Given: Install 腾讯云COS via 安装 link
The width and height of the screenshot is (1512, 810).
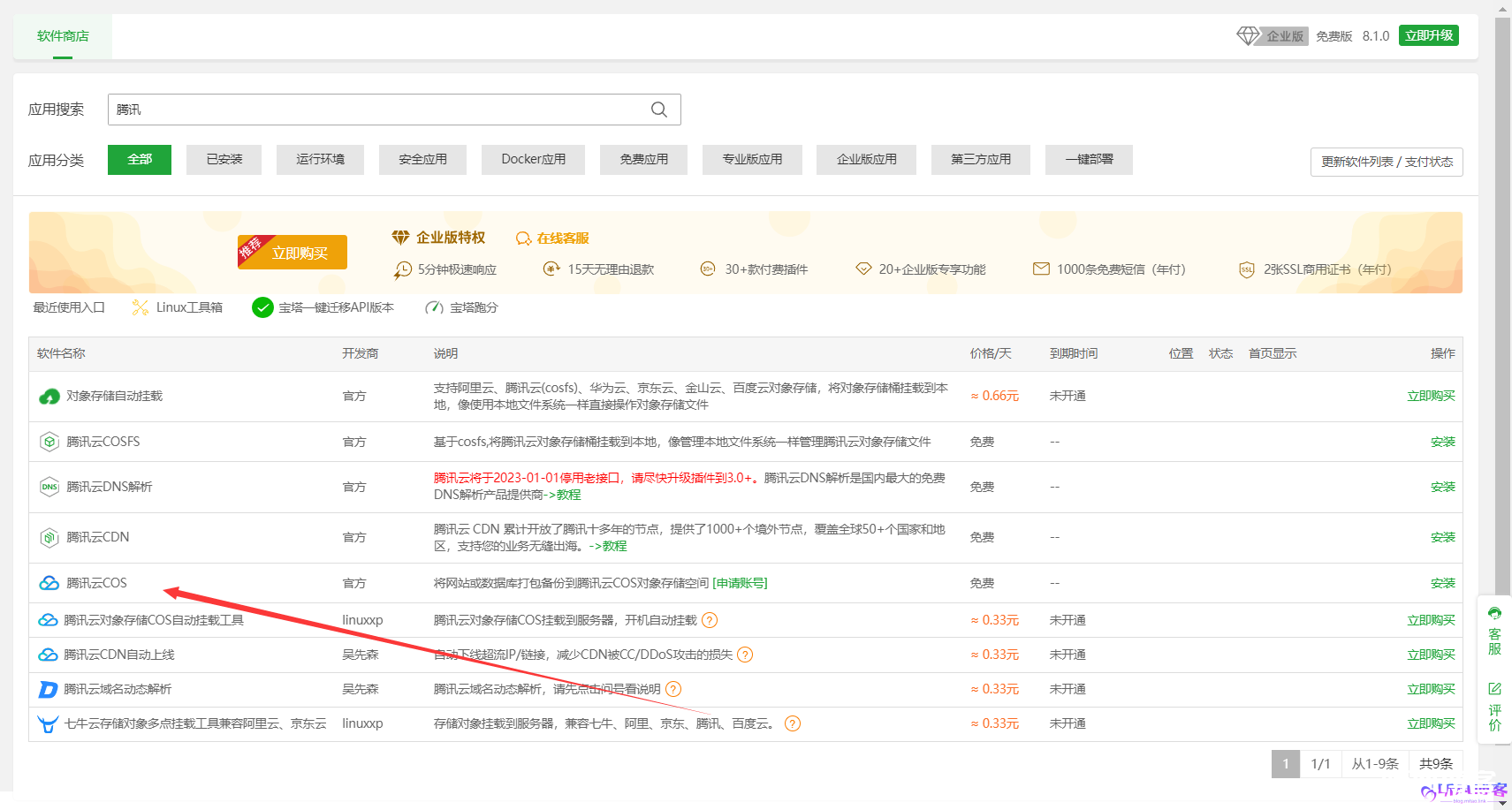Looking at the screenshot, I should coord(1442,583).
